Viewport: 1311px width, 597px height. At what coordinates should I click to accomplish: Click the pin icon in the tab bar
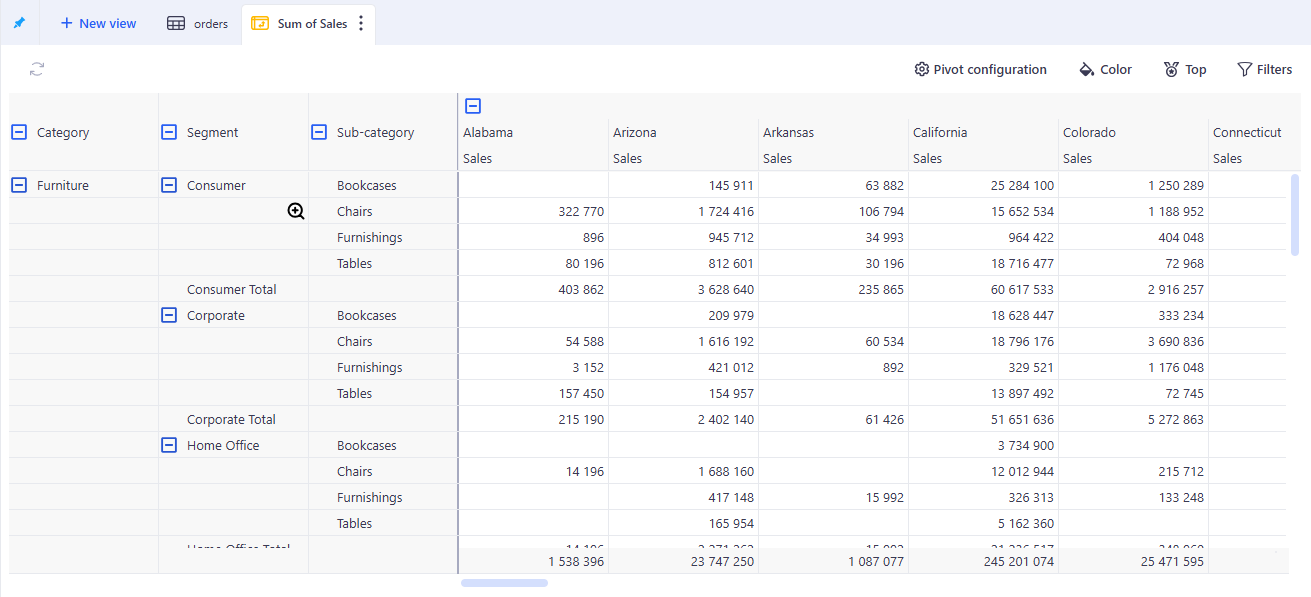(x=19, y=23)
